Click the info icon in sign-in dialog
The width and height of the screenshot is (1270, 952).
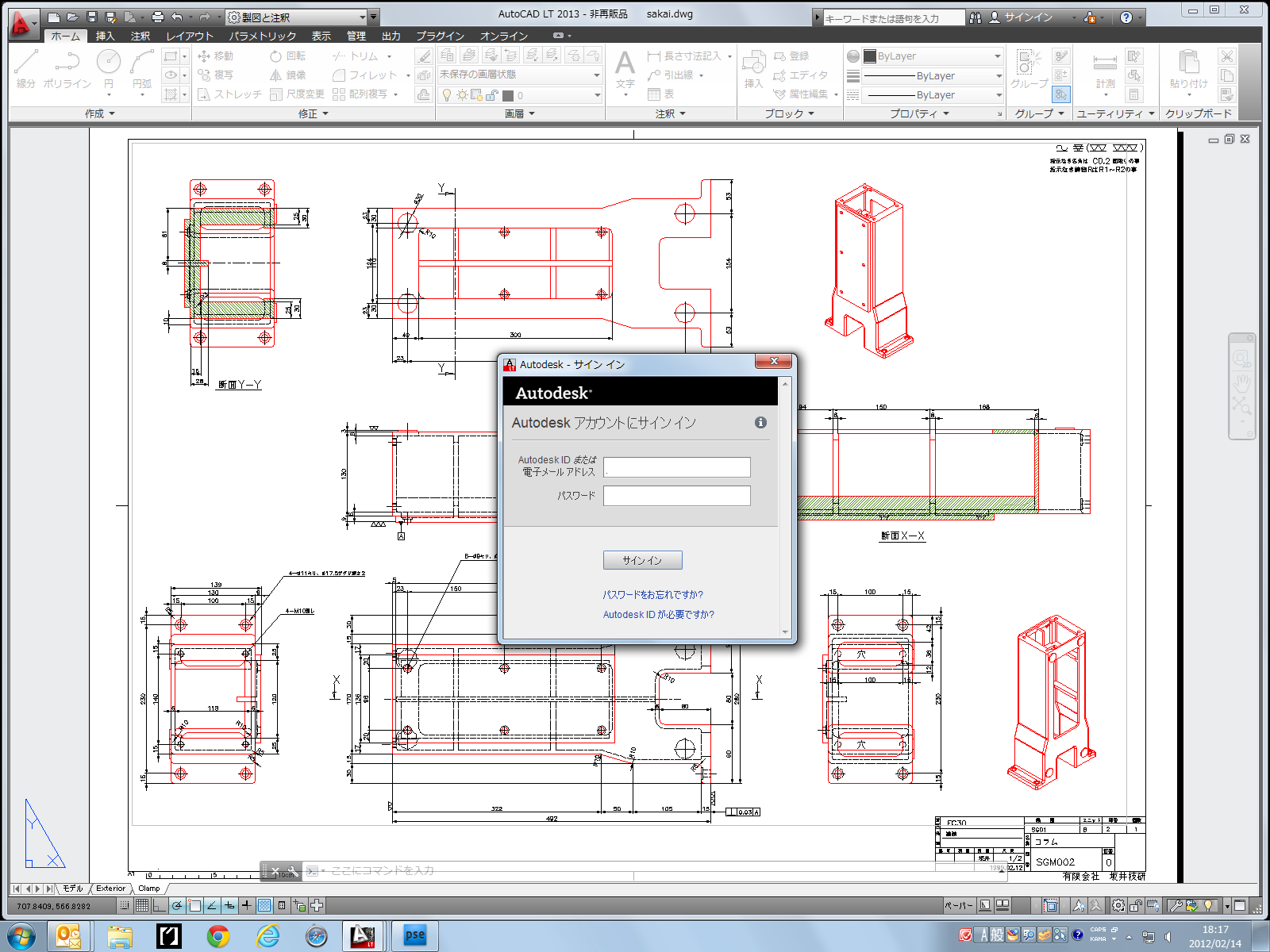[760, 423]
